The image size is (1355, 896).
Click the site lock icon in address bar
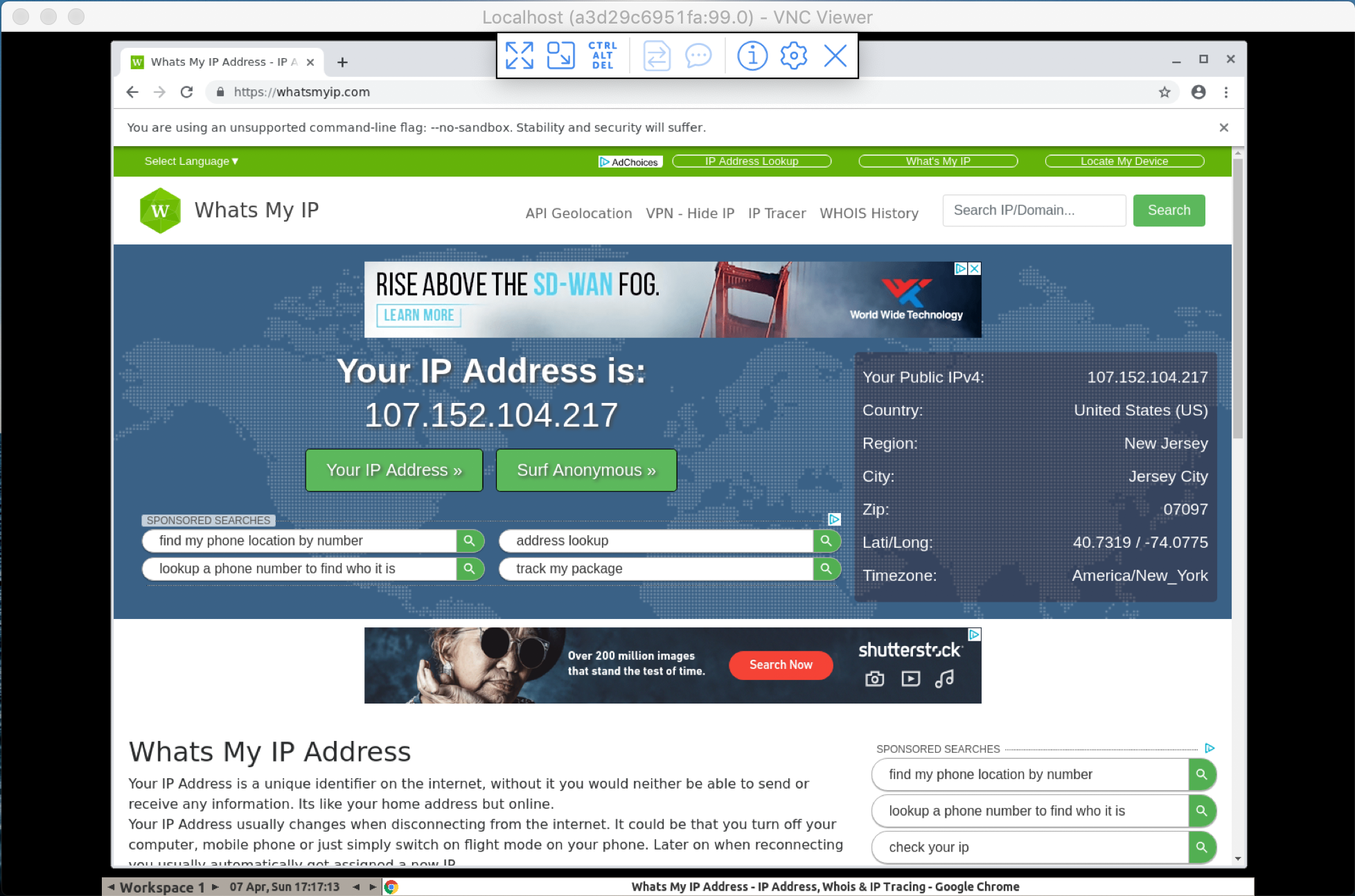point(220,92)
